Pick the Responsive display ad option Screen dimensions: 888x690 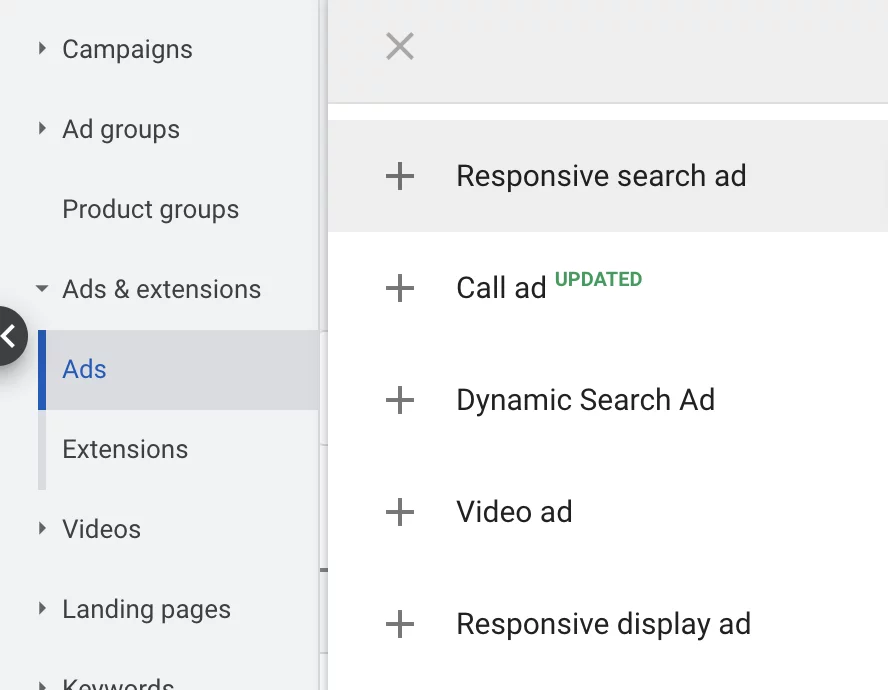pos(603,624)
